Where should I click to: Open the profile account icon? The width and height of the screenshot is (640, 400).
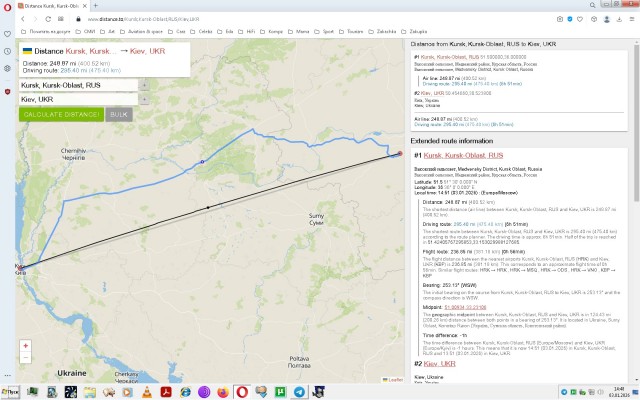pyautogui.click(x=607, y=19)
